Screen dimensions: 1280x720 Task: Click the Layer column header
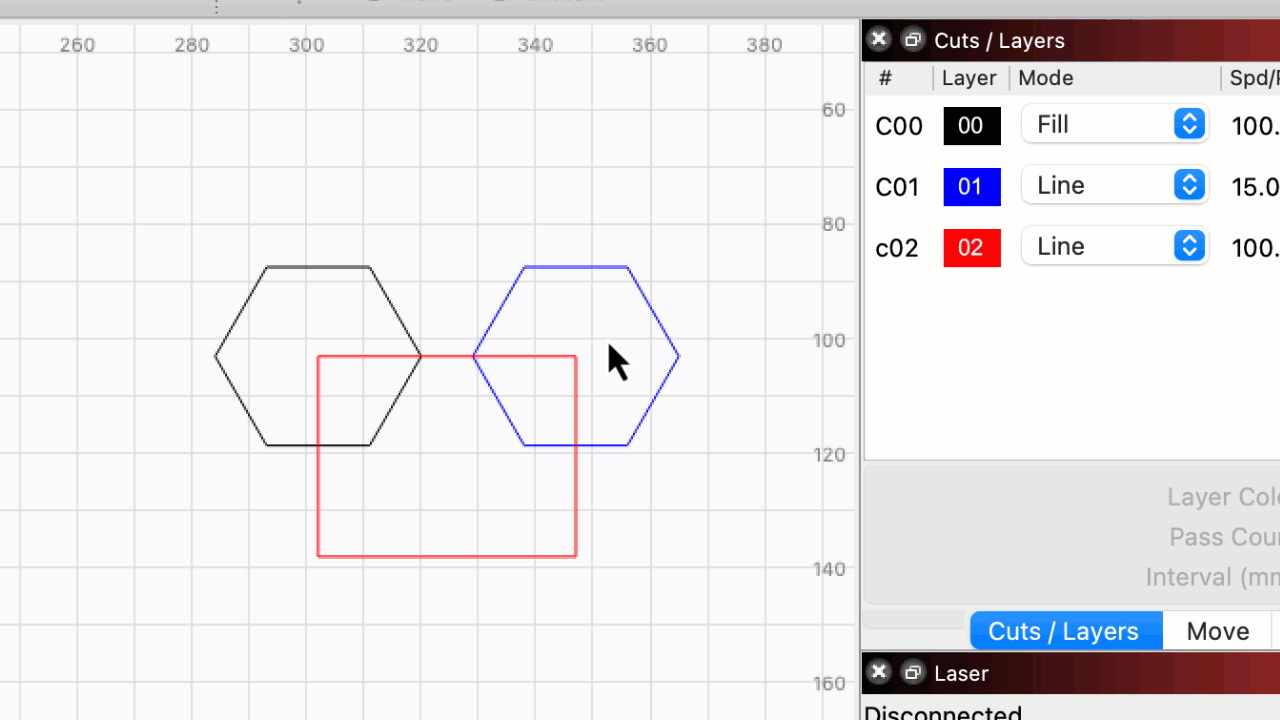pyautogui.click(x=968, y=78)
